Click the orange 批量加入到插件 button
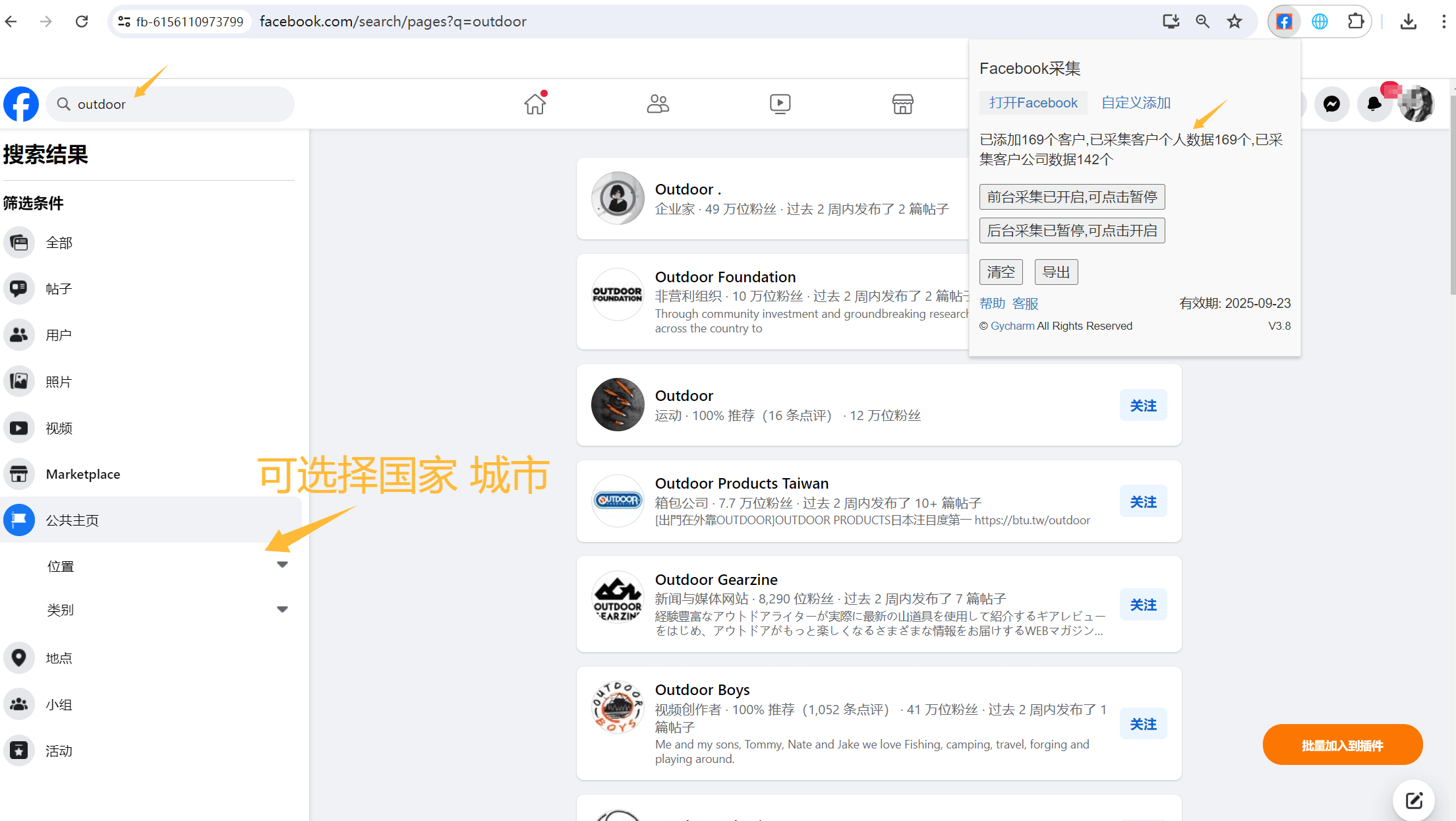The height and width of the screenshot is (821, 1456). click(1342, 745)
